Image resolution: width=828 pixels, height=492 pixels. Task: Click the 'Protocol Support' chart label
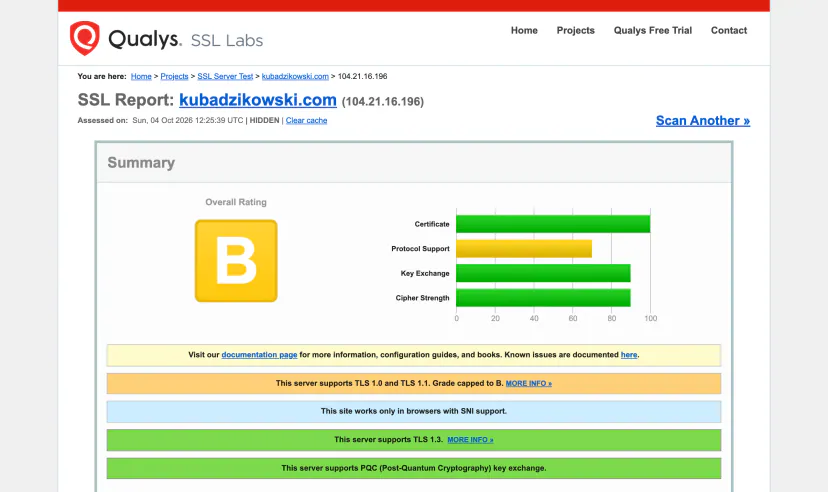[420, 249]
